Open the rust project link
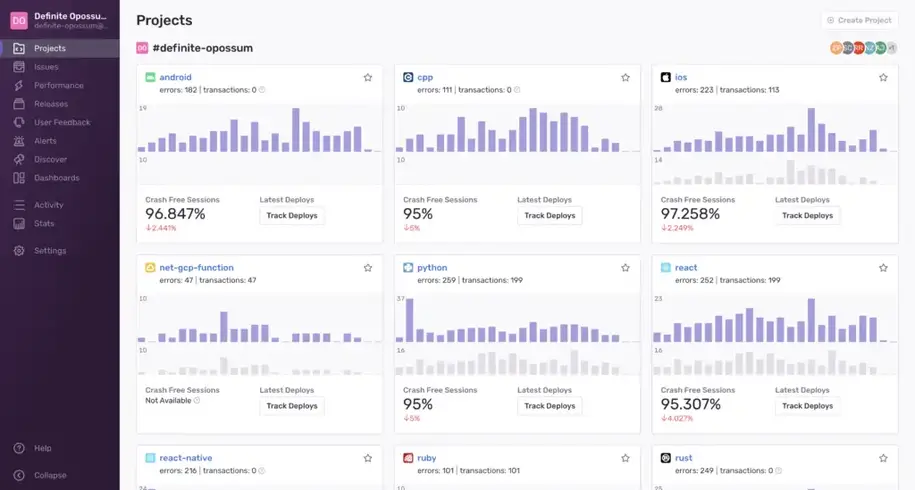915x490 pixels. [x=683, y=458]
